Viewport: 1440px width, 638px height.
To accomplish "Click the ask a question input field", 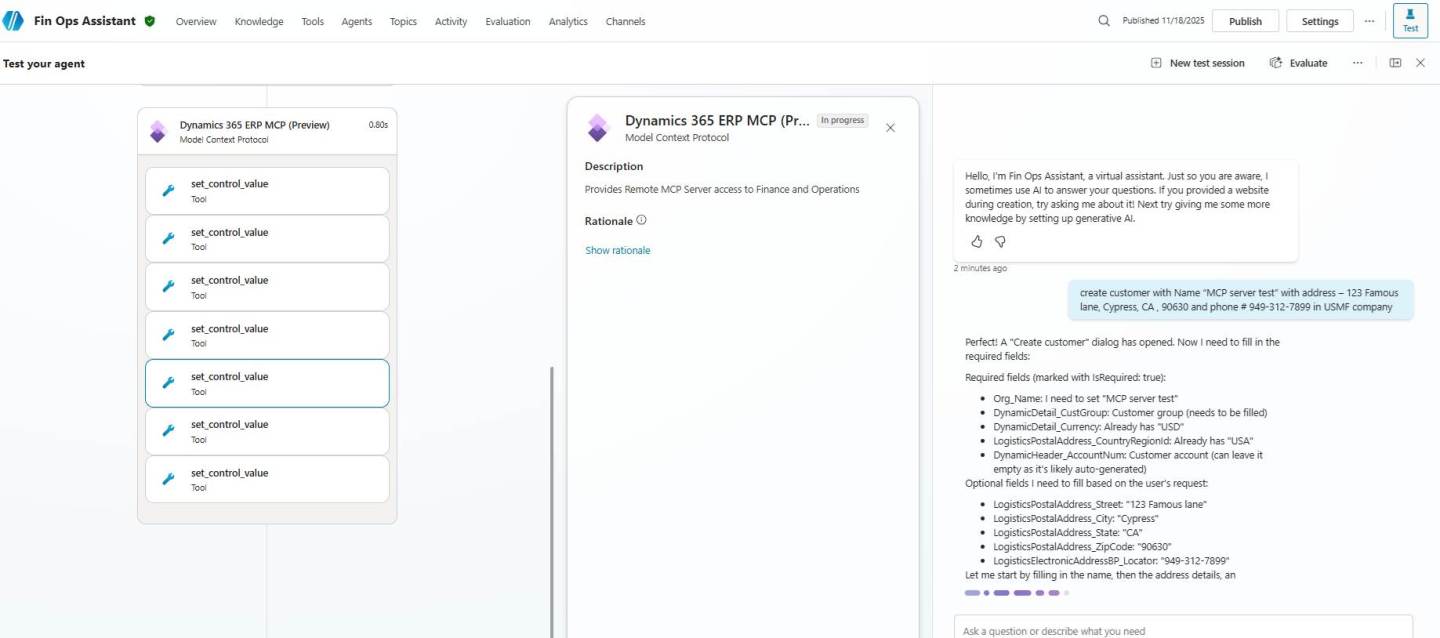I will (x=1150, y=630).
